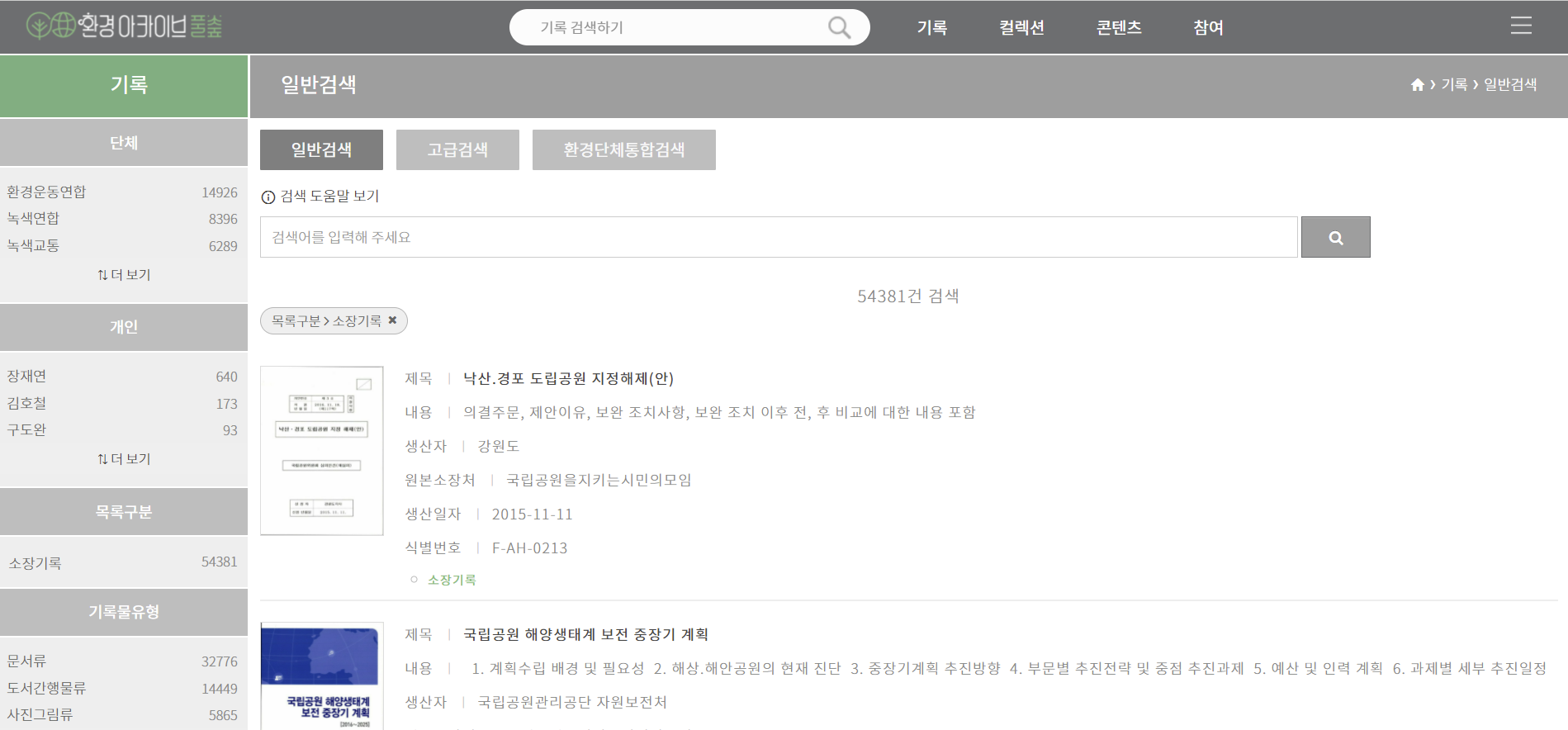Viewport: 1568px width, 730px height.
Task: Open 낙산.경포 도립공원 지정해제(안) record title
Action: tap(568, 378)
